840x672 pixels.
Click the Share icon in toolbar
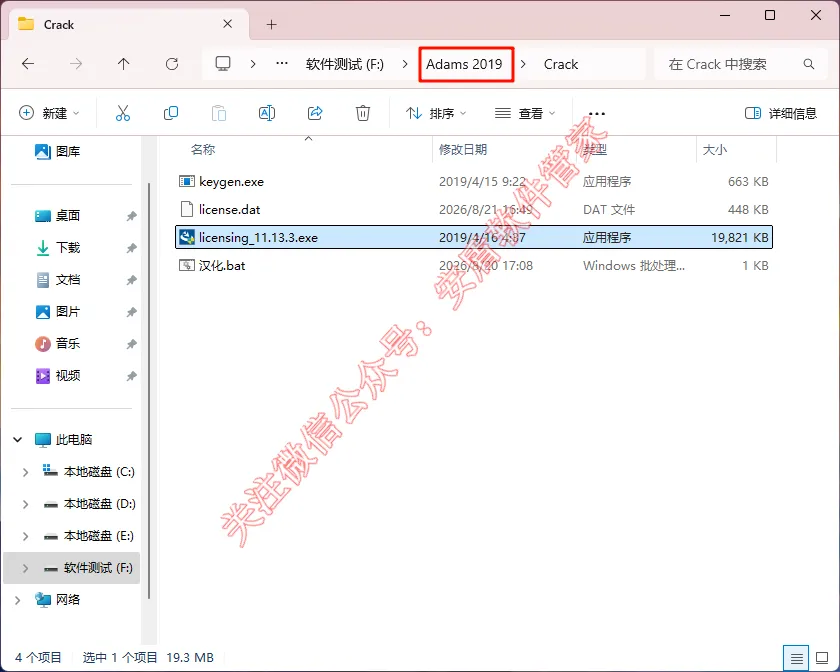pos(315,113)
